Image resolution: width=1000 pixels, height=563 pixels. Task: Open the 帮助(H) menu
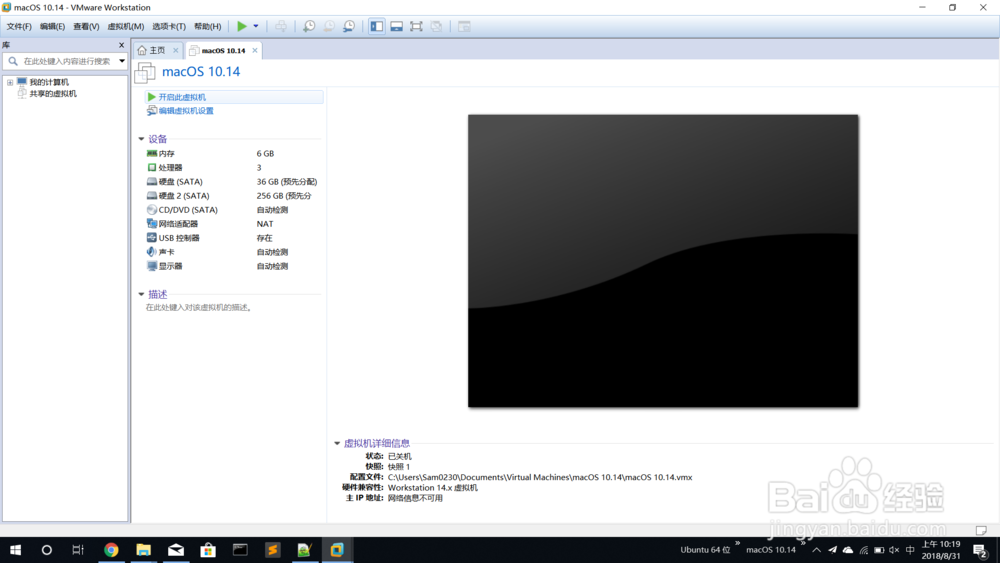207,26
